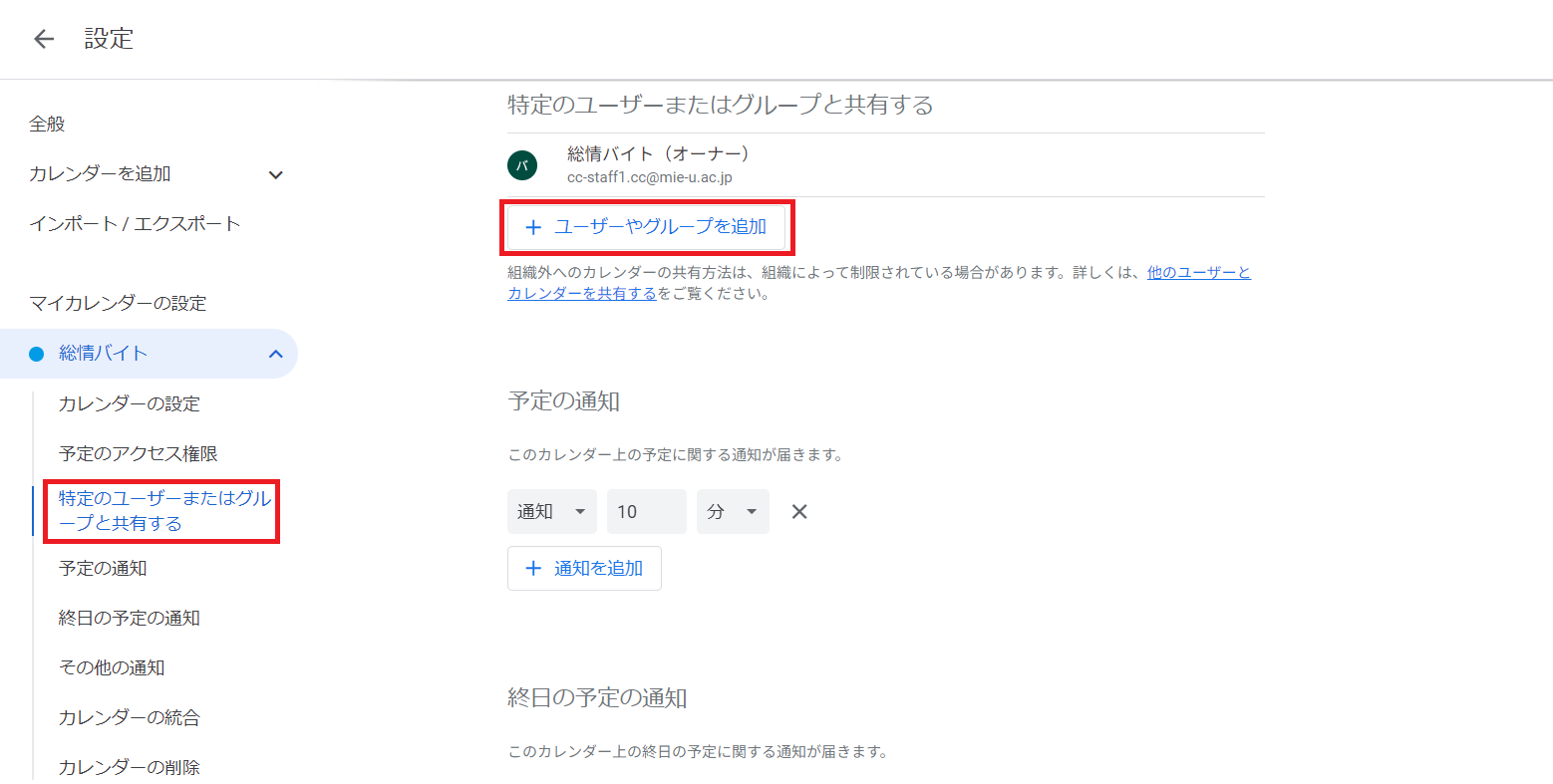Click the 設定 page title
The image size is (1553, 784).
point(109,39)
